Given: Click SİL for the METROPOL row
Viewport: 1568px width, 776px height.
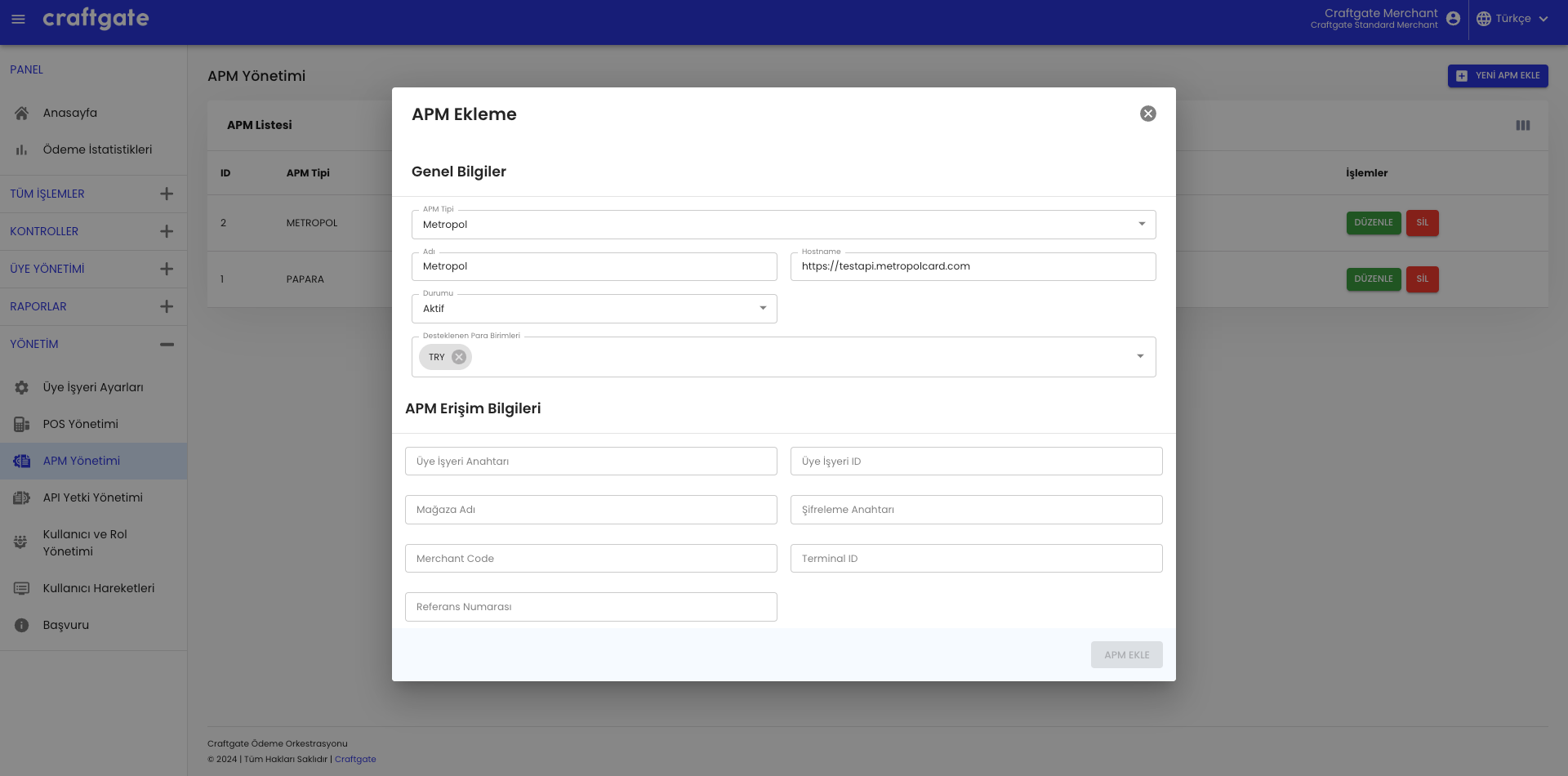Looking at the screenshot, I should [1423, 223].
